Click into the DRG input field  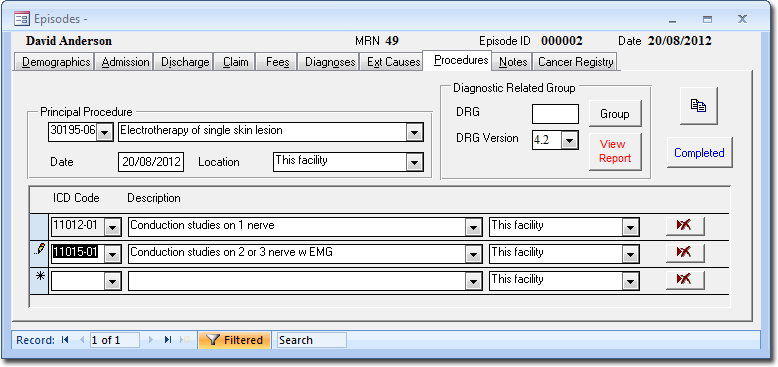[555, 114]
